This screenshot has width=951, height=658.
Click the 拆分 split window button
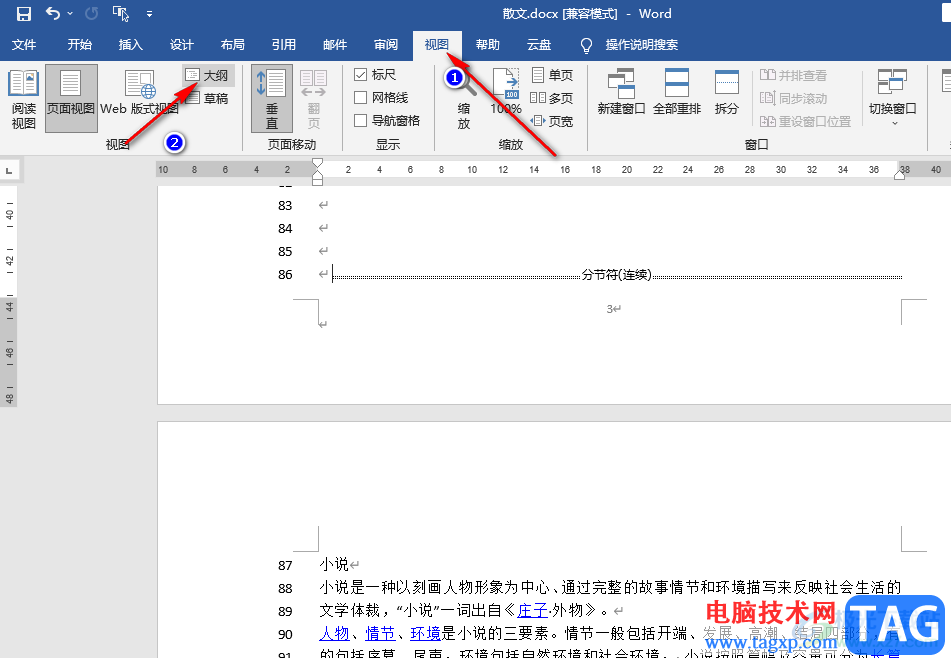[727, 92]
